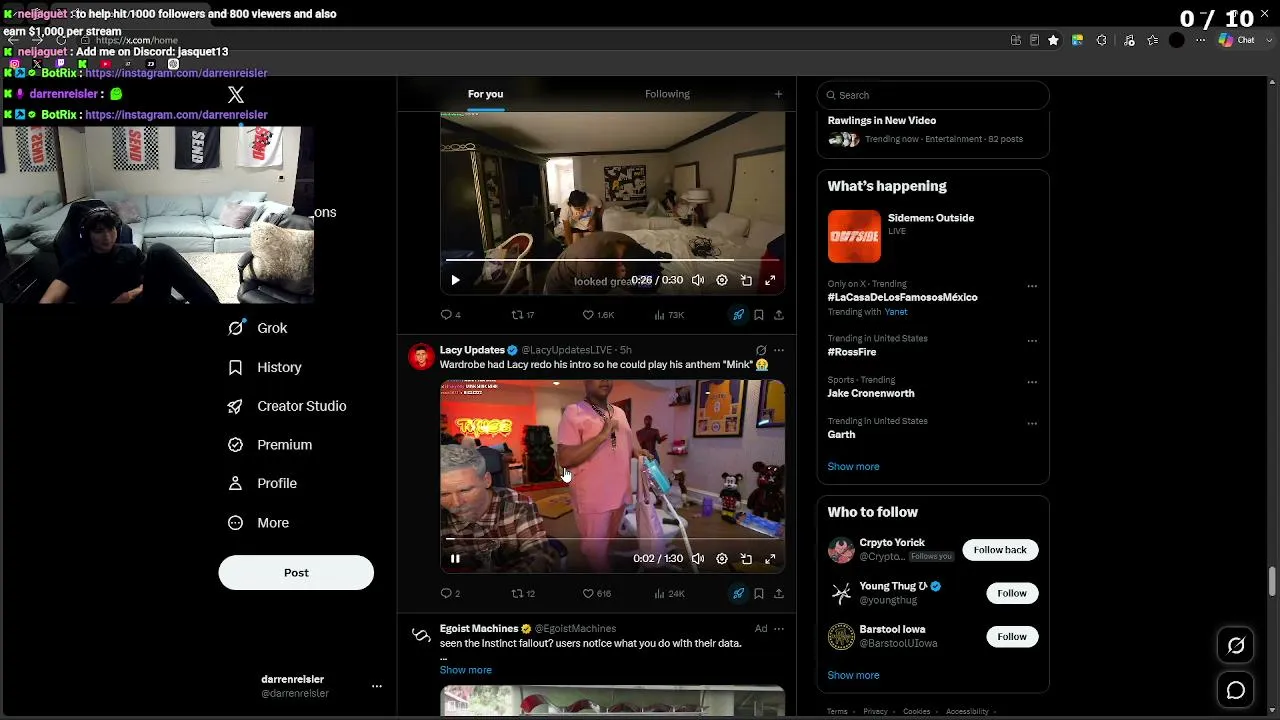Focus the X Search field
The height and width of the screenshot is (720, 1280).
933,95
